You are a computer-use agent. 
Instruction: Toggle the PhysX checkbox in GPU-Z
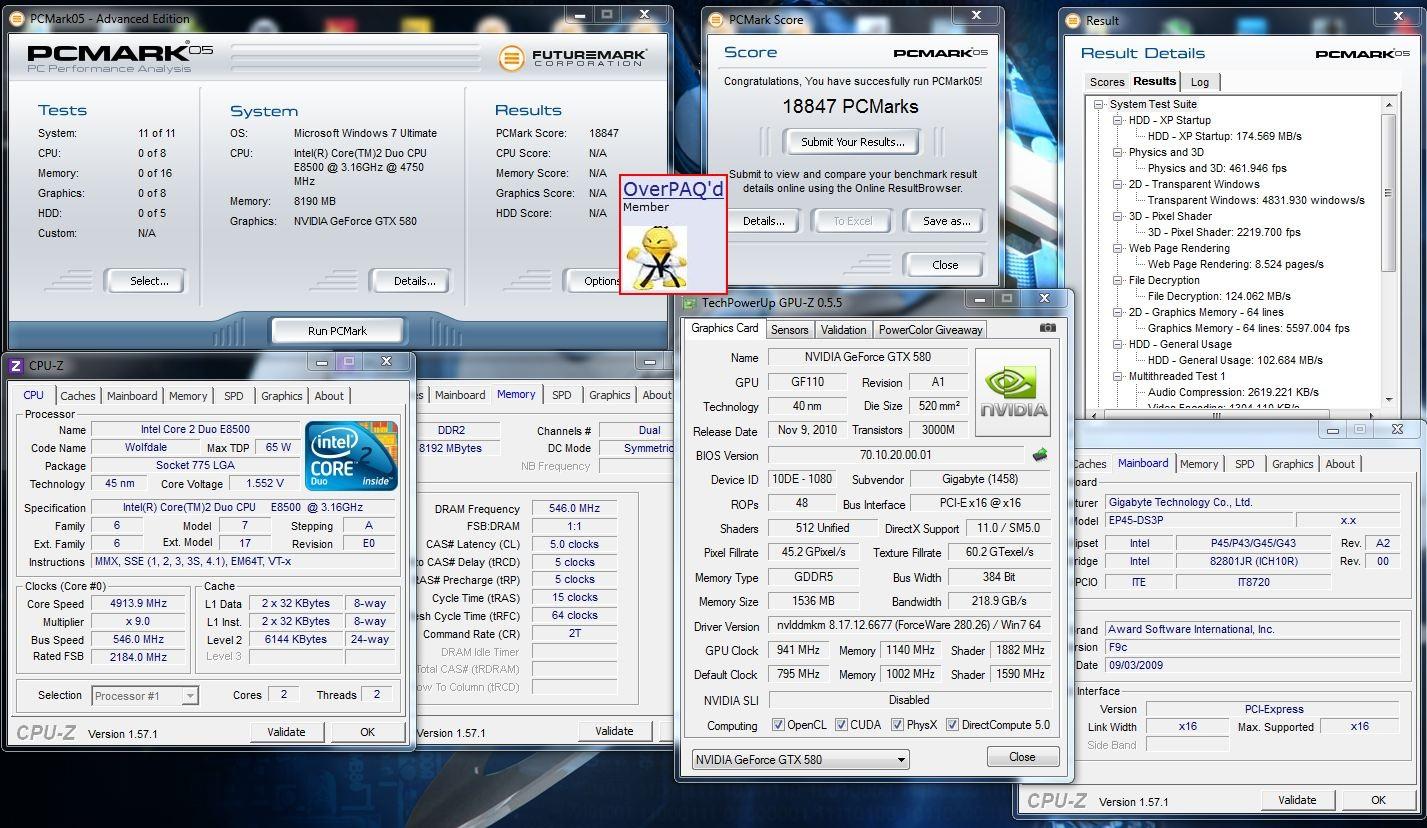point(897,725)
